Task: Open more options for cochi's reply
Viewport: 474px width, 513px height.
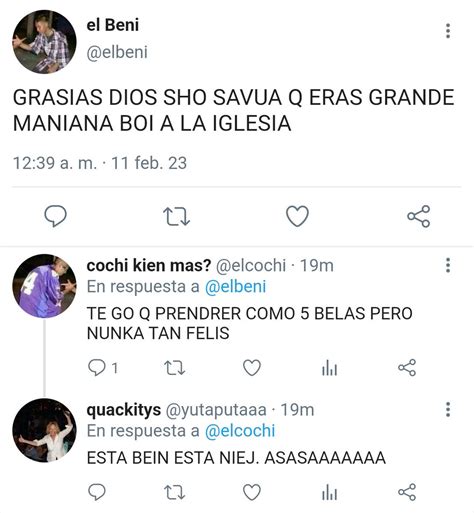Action: coord(448,265)
